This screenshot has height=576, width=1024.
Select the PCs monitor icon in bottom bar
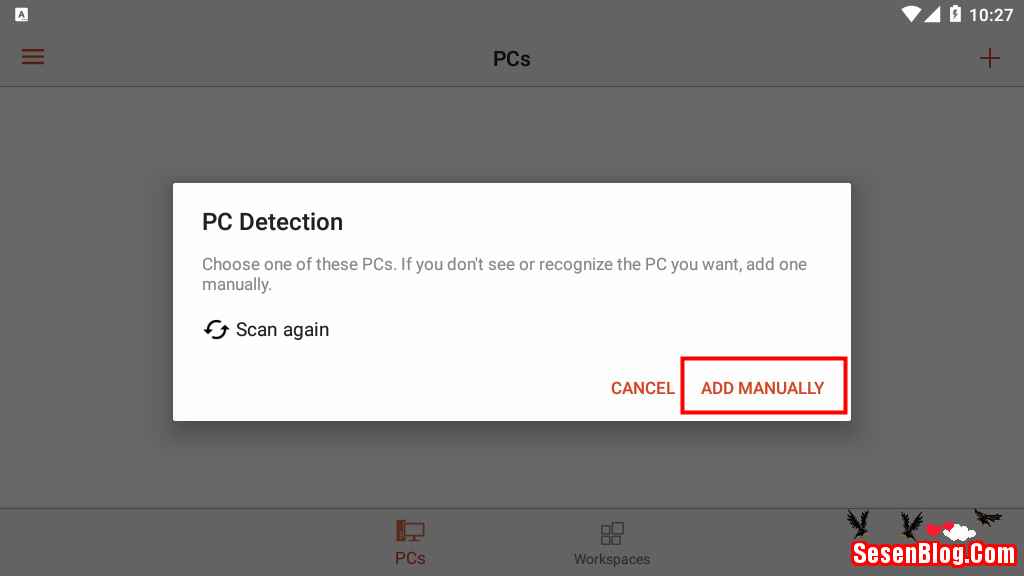[x=410, y=532]
